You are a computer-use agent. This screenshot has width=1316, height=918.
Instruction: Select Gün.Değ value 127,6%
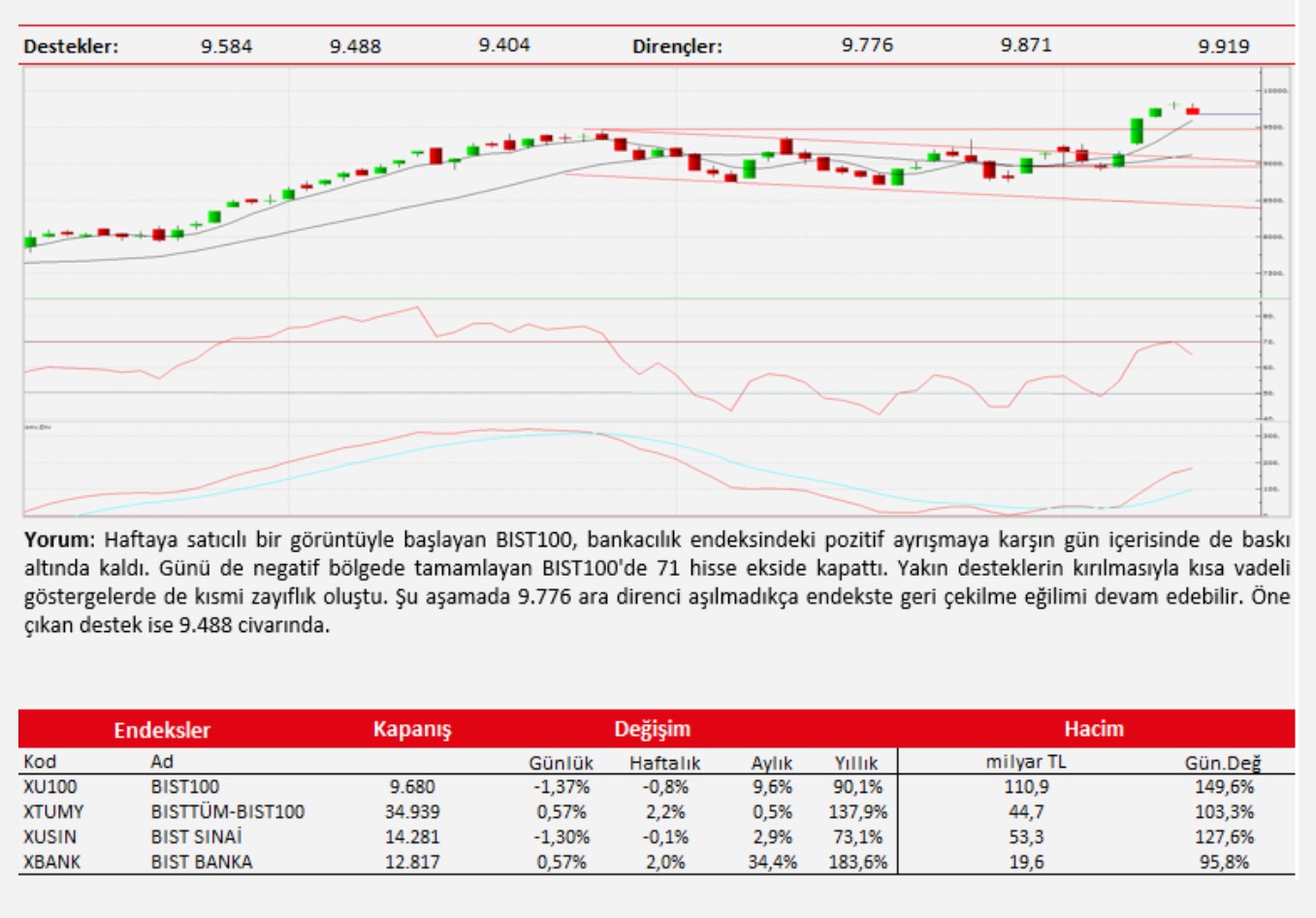pos(1224,838)
